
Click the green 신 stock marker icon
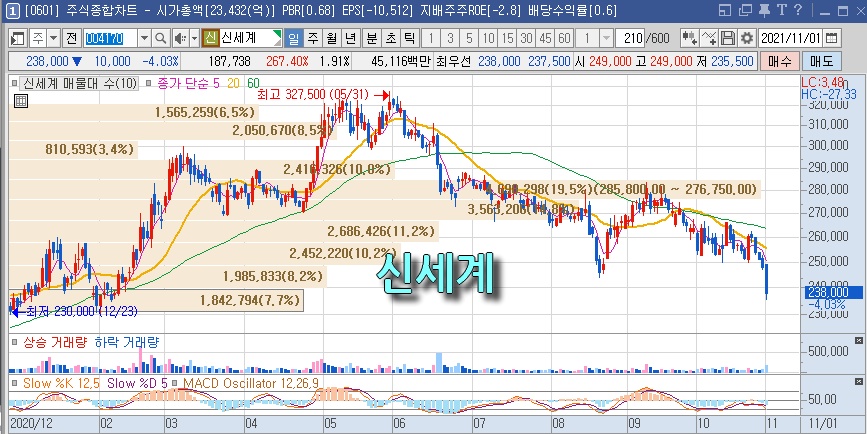(210, 38)
